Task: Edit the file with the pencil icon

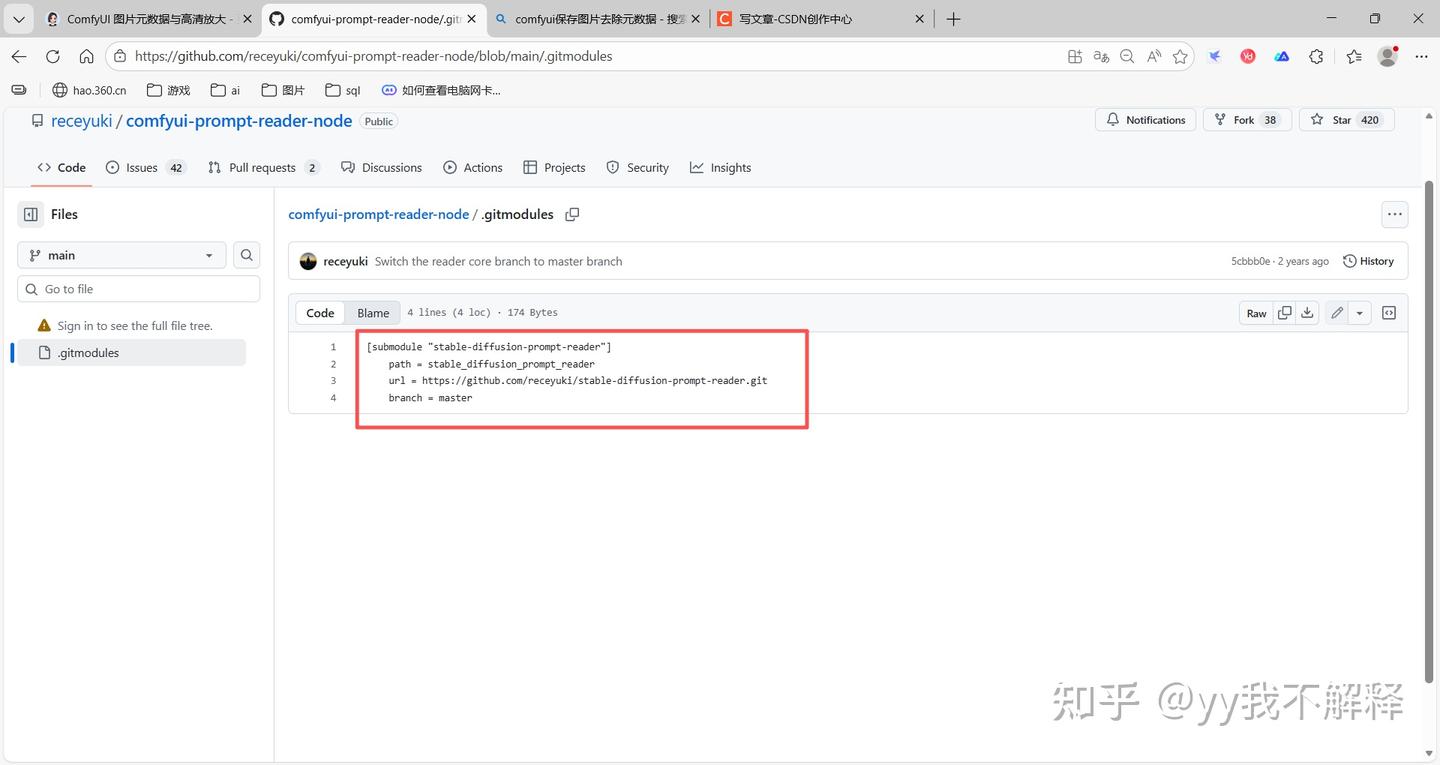Action: tap(1336, 312)
